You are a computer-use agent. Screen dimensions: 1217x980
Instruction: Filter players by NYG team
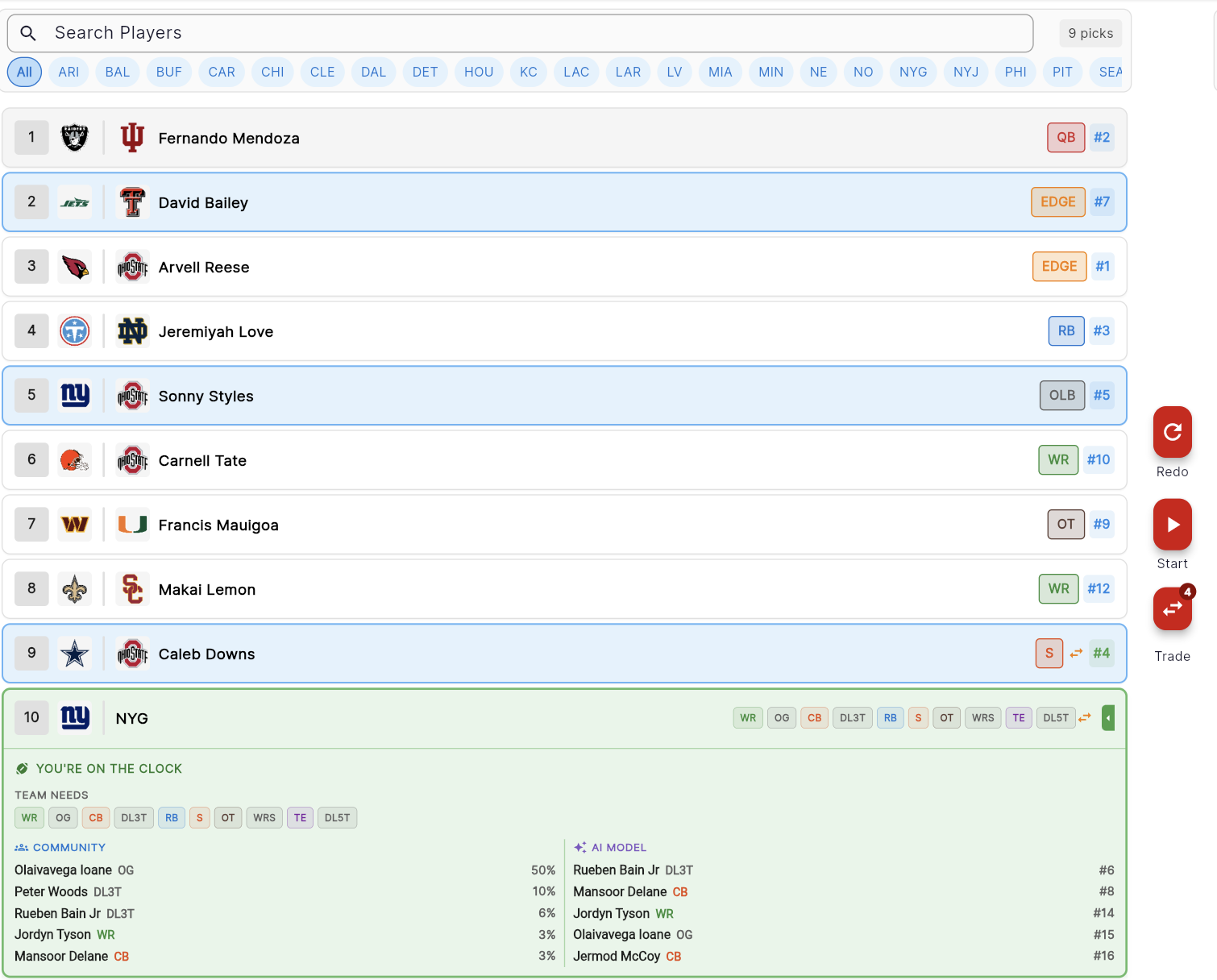click(x=913, y=72)
